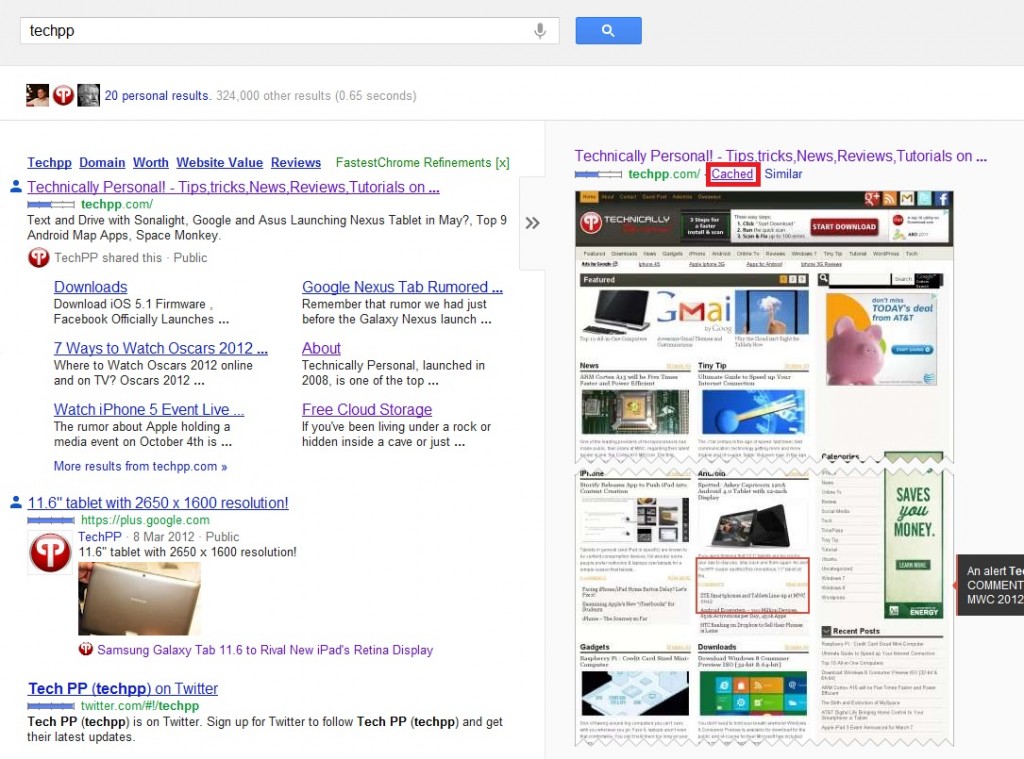
Task: Collapse the preview pane using double chevron
Action: pos(532,223)
